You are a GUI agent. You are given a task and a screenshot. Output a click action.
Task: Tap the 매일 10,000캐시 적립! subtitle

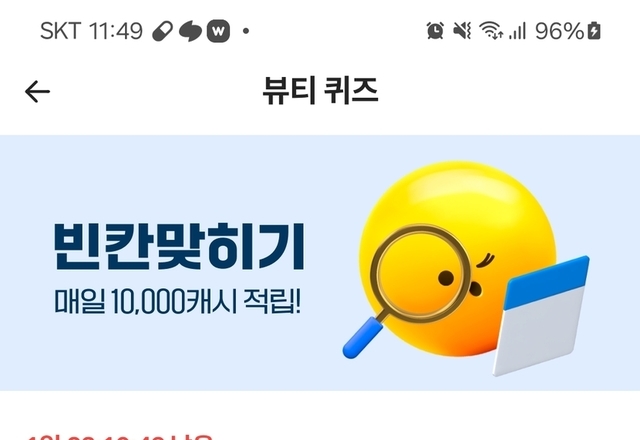click(178, 301)
